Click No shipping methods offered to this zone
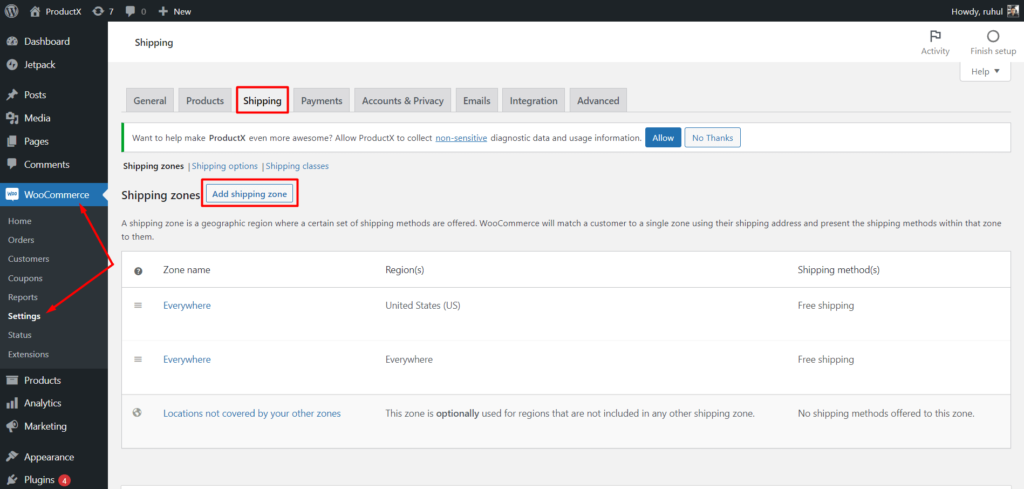The width and height of the screenshot is (1024, 489). pos(886,413)
